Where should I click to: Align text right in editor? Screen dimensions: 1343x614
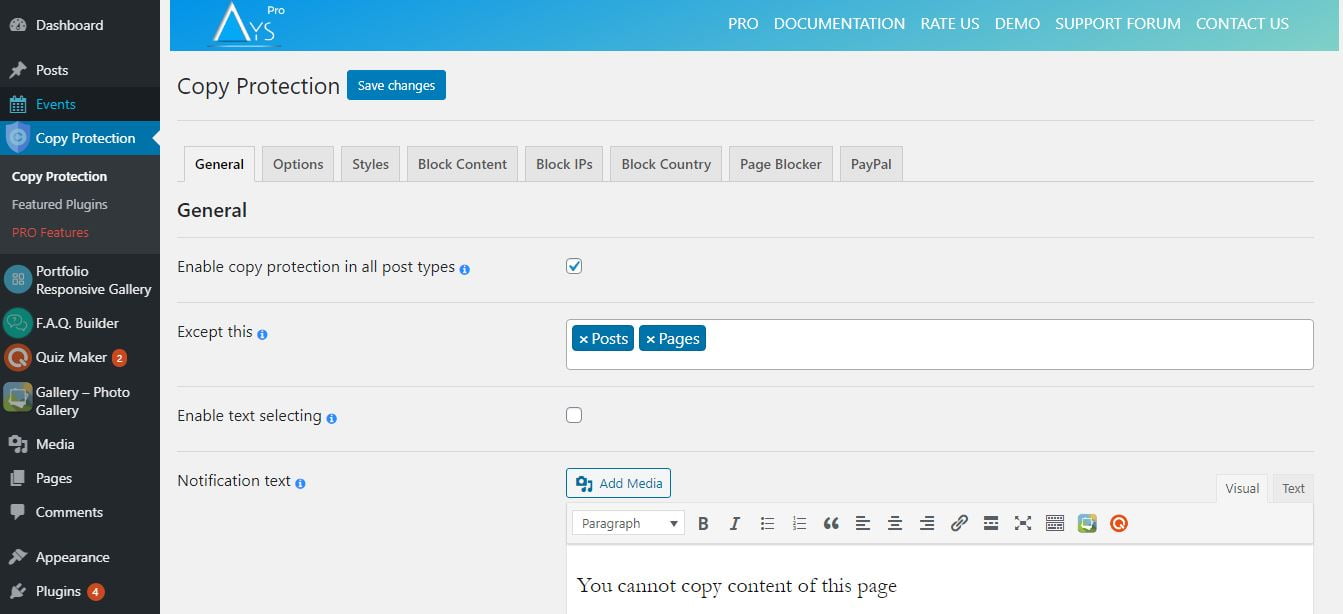point(927,523)
